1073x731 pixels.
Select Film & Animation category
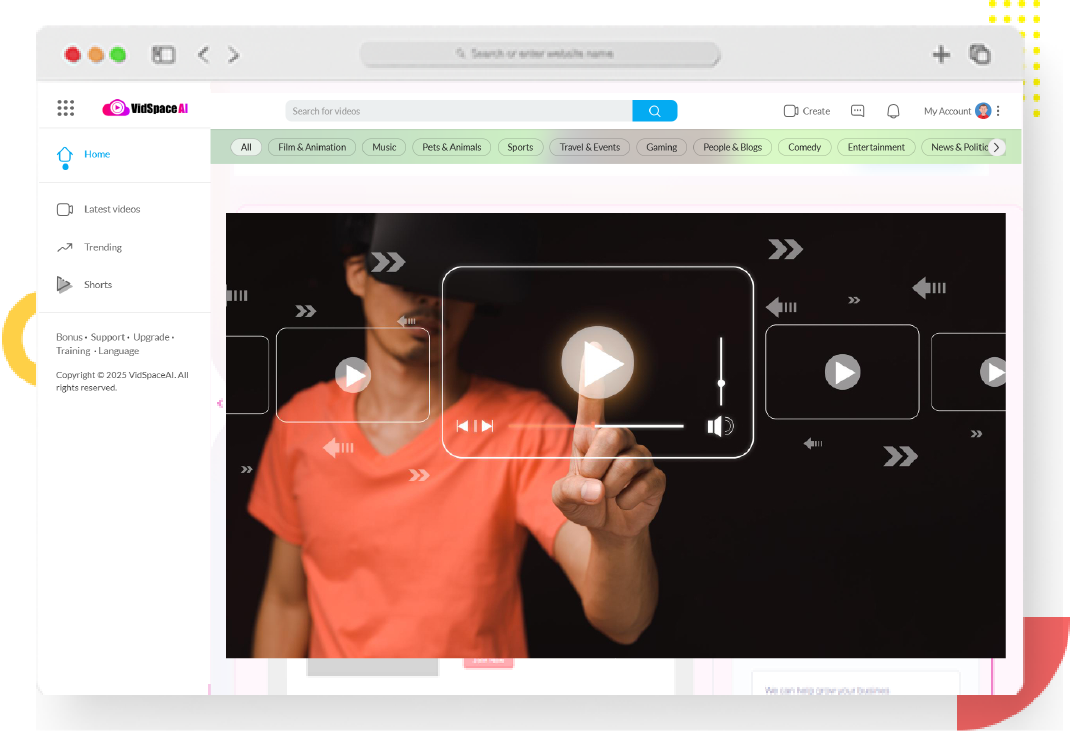coord(312,147)
